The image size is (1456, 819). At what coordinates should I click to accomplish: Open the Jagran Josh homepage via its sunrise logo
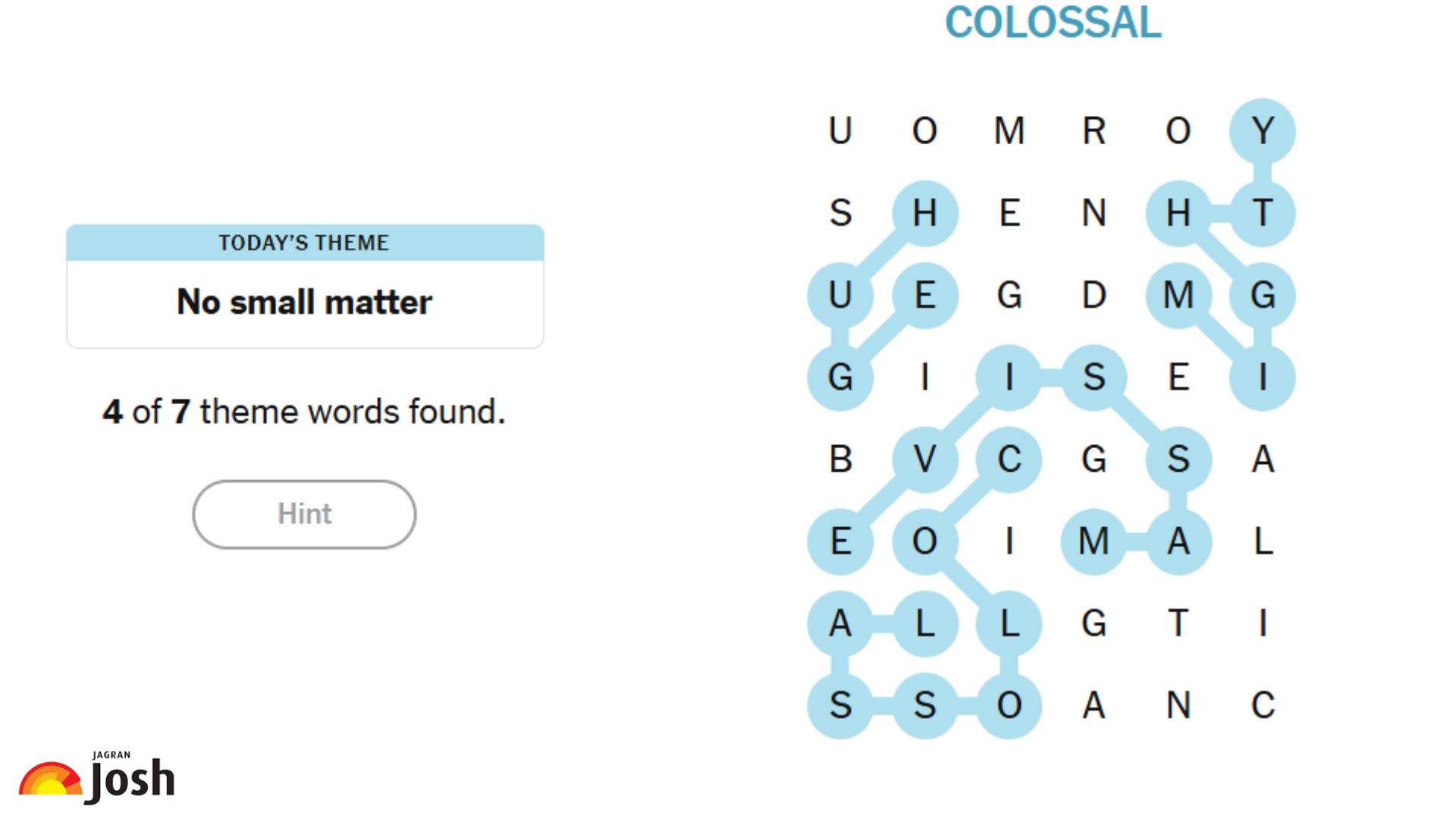click(x=52, y=777)
